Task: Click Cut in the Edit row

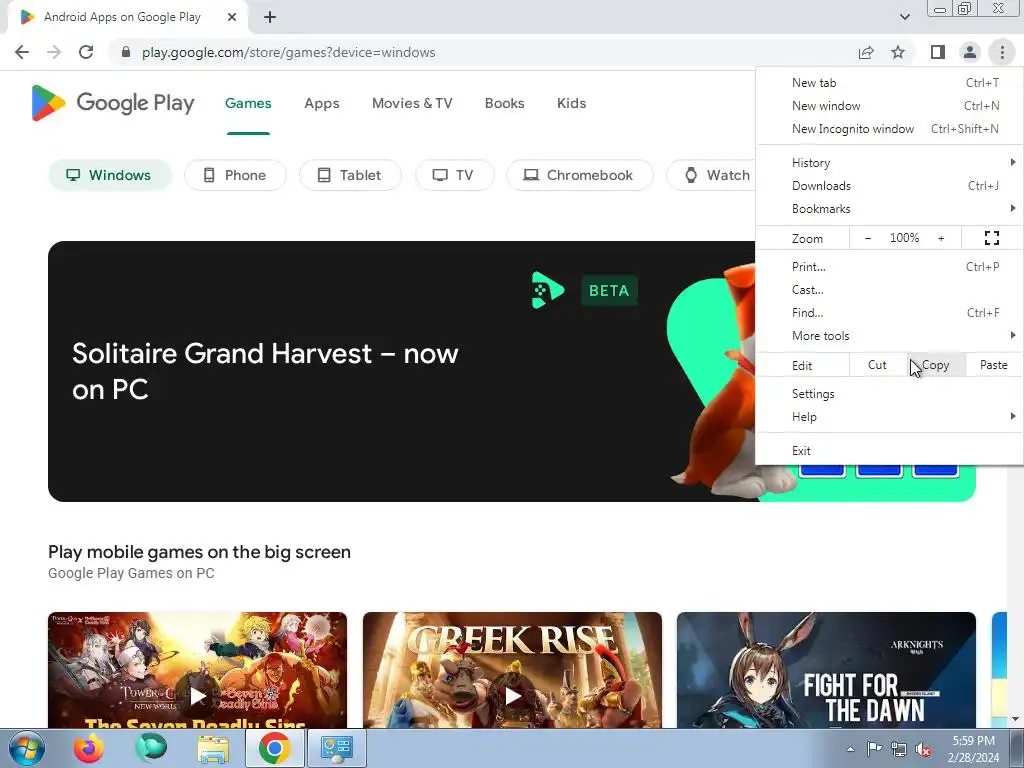Action: [877, 365]
